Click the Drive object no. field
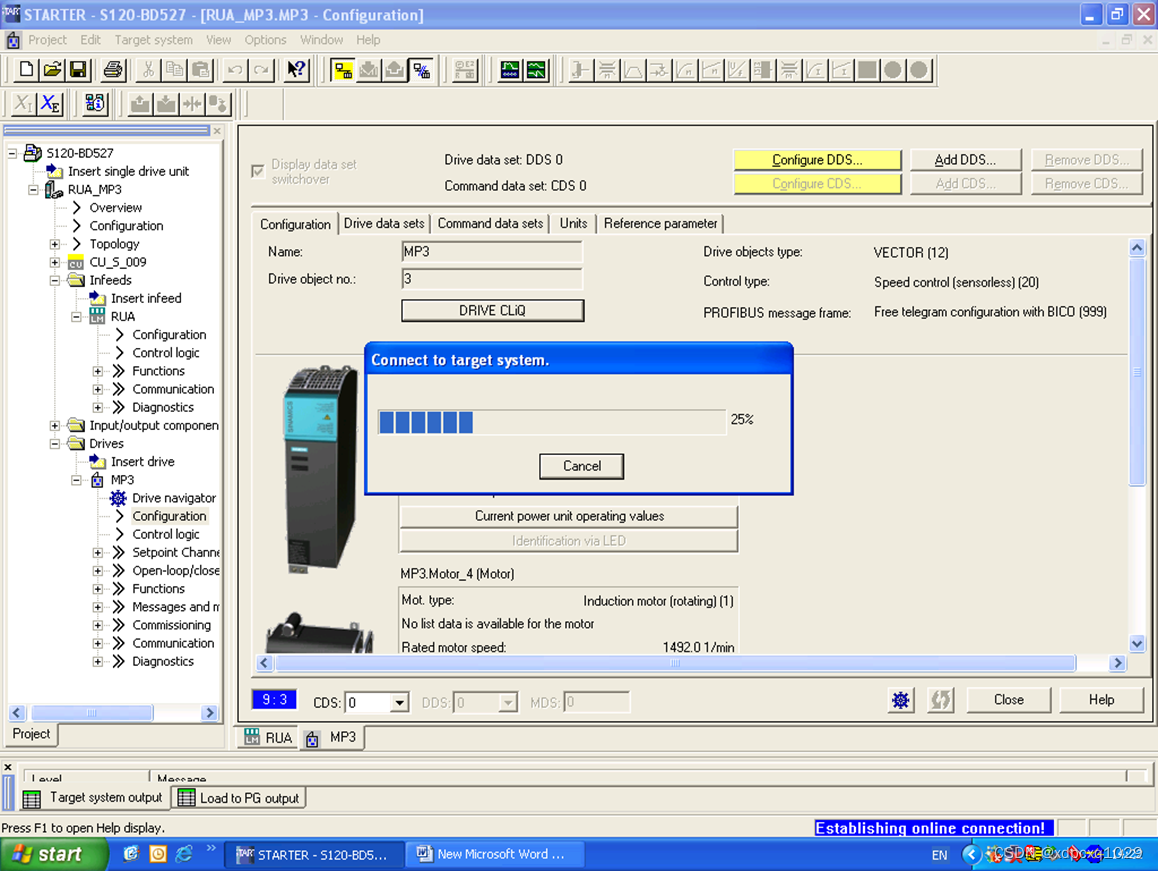Screen dimensions: 1158x871 click(492, 279)
